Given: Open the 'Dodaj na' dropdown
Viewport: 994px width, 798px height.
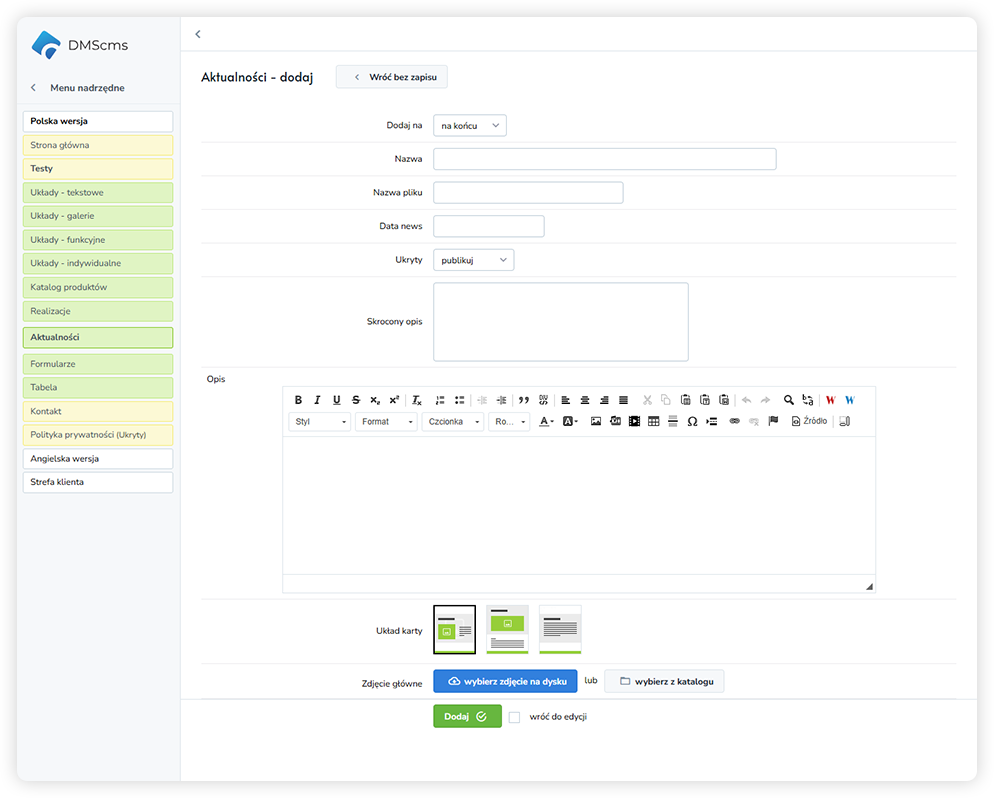Looking at the screenshot, I should [x=470, y=126].
